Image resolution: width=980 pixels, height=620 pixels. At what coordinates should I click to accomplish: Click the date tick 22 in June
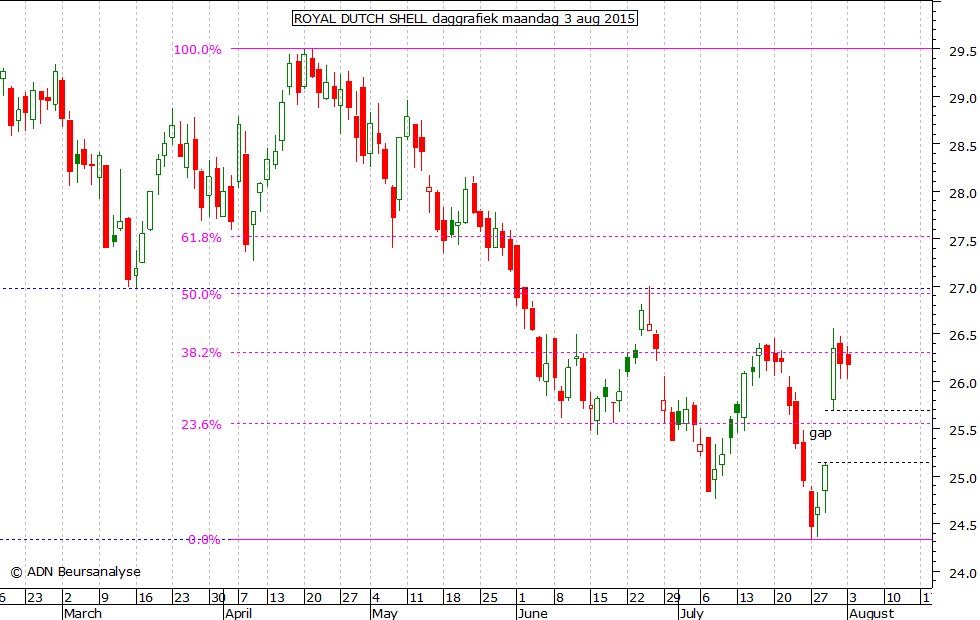pyautogui.click(x=637, y=598)
